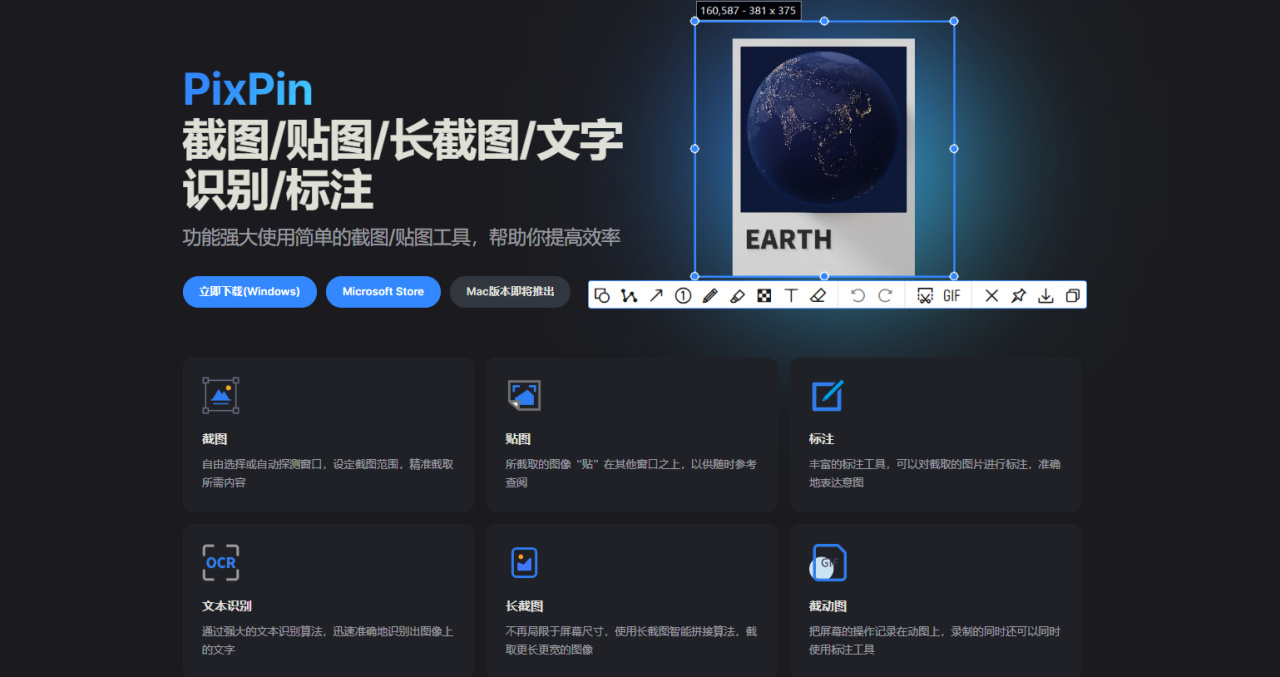Redo the annotation
Image resolution: width=1280 pixels, height=677 pixels.
[x=885, y=295]
